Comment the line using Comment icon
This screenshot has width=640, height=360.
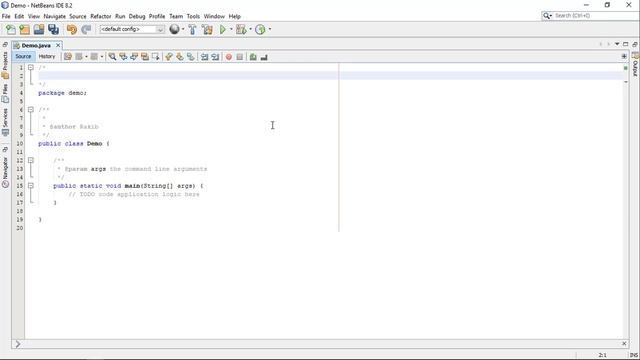[x=253, y=57]
